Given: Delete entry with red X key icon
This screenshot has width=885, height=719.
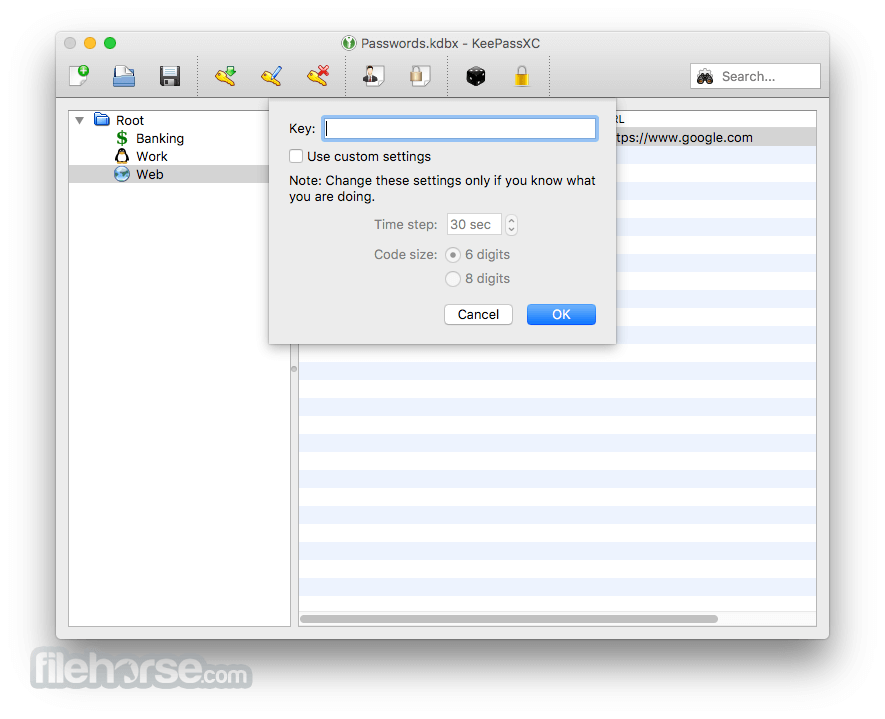Looking at the screenshot, I should click(318, 76).
